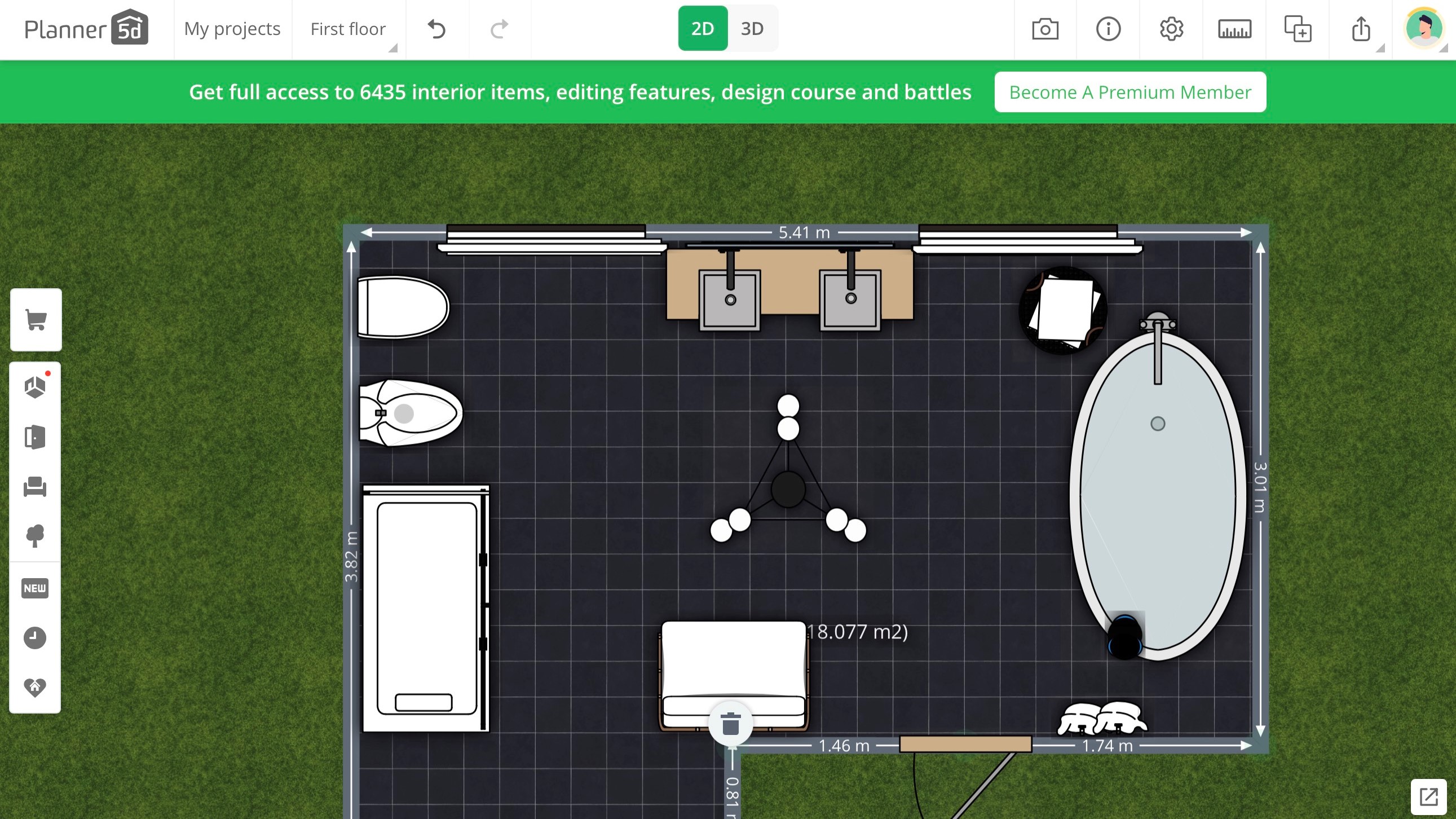Expand project settings gear menu
Screen dimensions: 1456x819
1172,28
